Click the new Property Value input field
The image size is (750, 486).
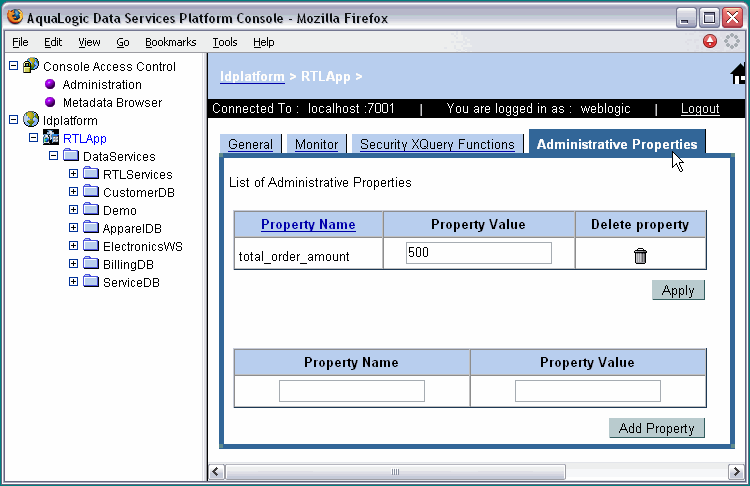point(587,391)
